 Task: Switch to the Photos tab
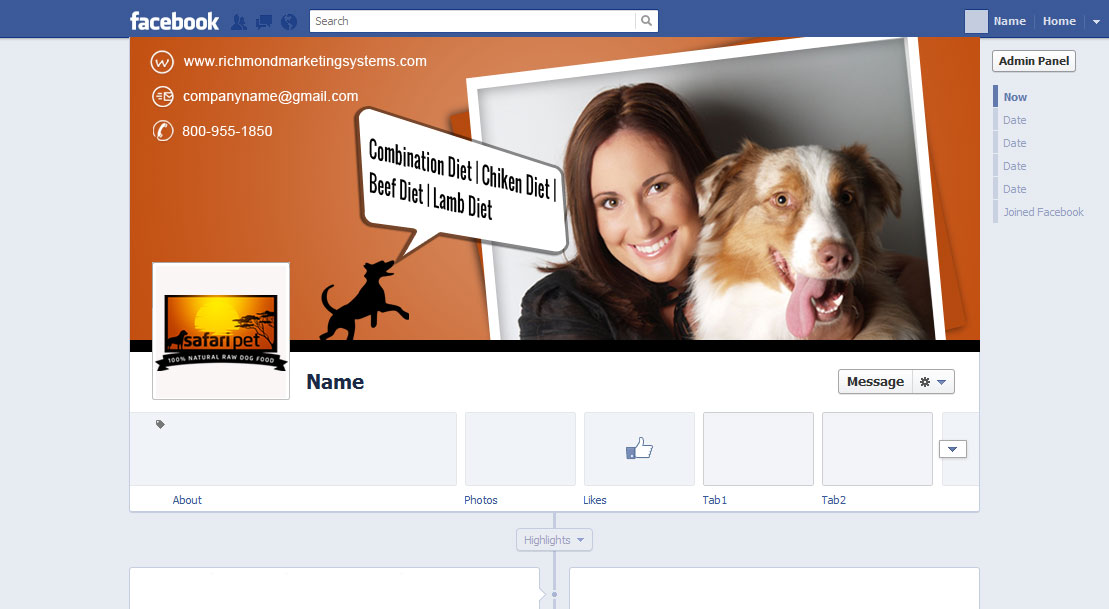pos(481,499)
